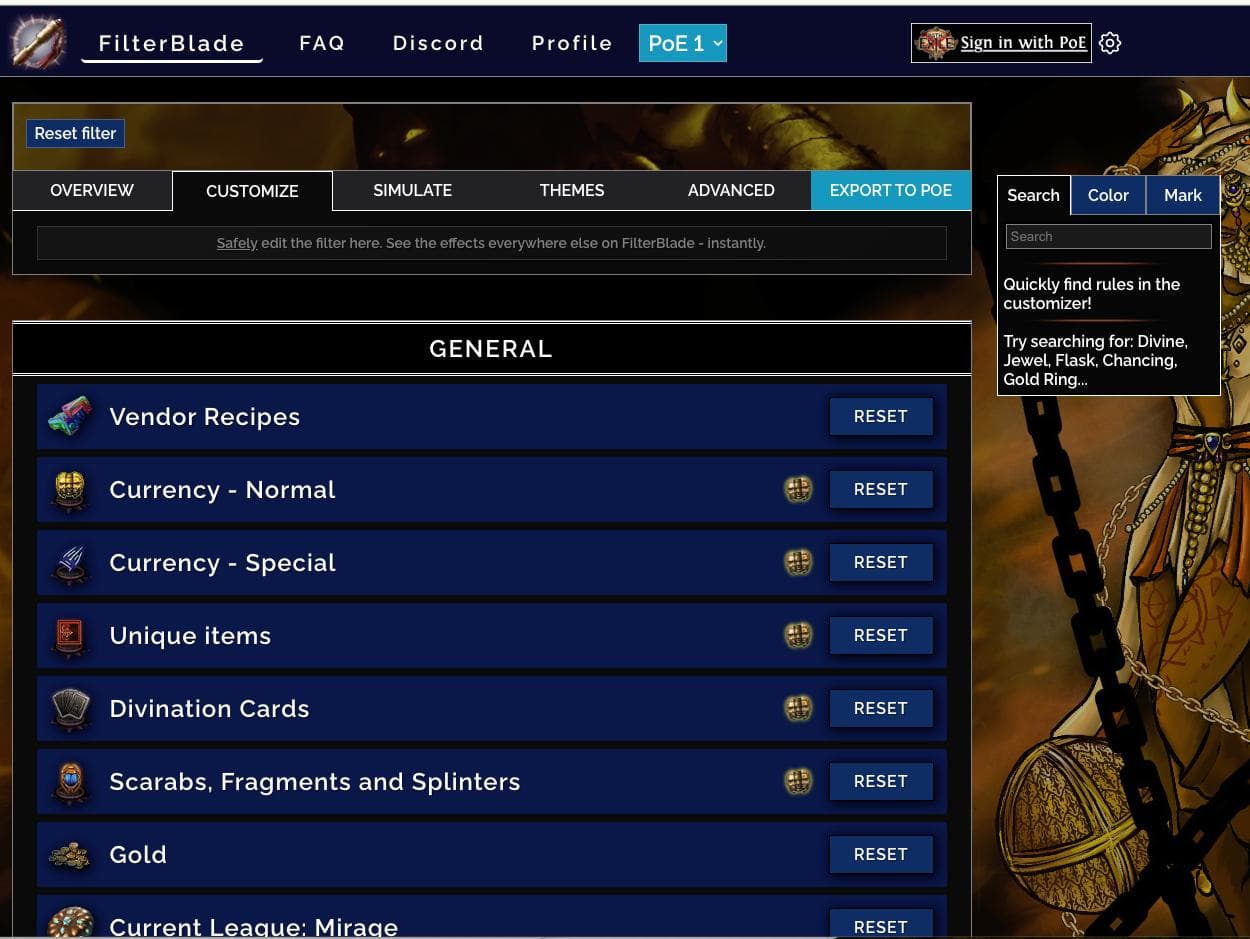Viewport: 1250px width, 939px height.
Task: Open settings via the gear icon
Action: (x=1110, y=43)
